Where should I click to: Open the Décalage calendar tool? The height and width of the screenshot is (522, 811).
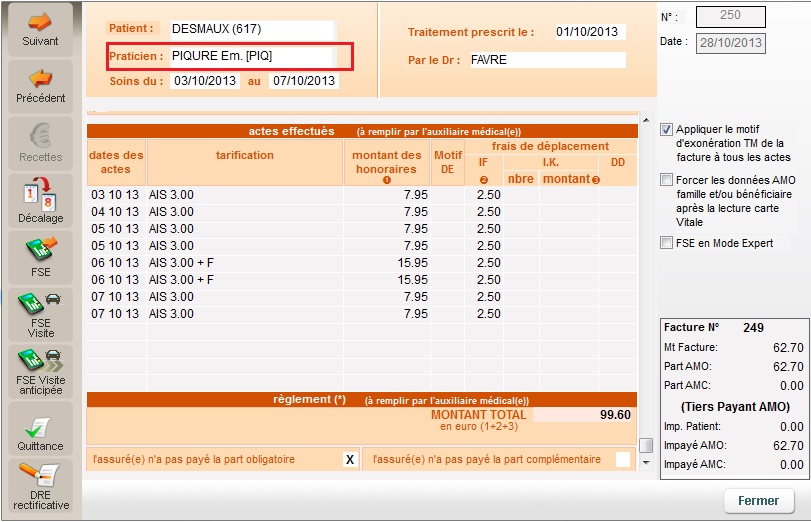pos(40,195)
